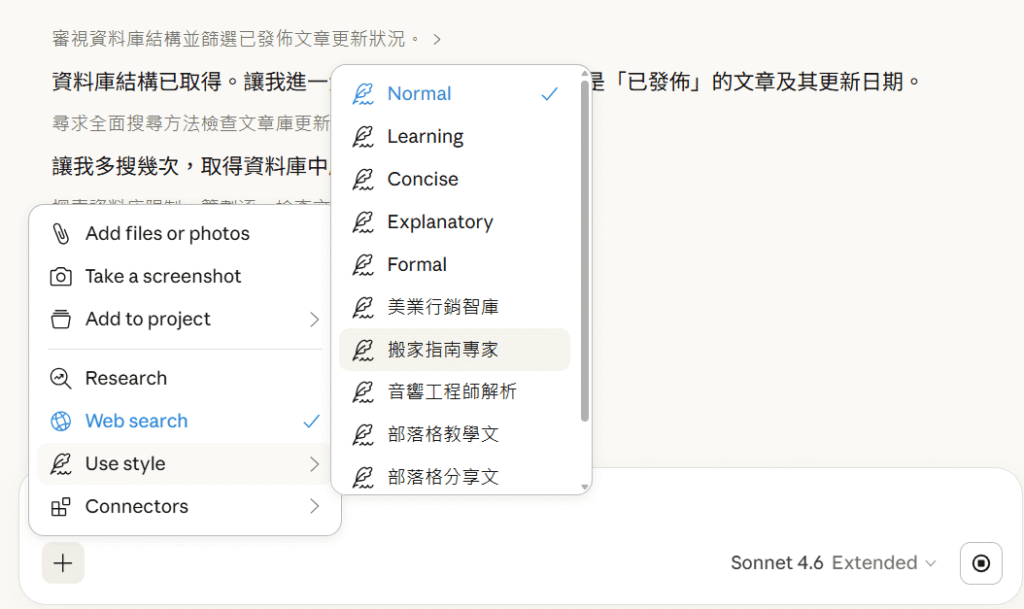This screenshot has width=1024, height=609.
Task: Click the style list scrollbar thumb
Action: [x=585, y=250]
